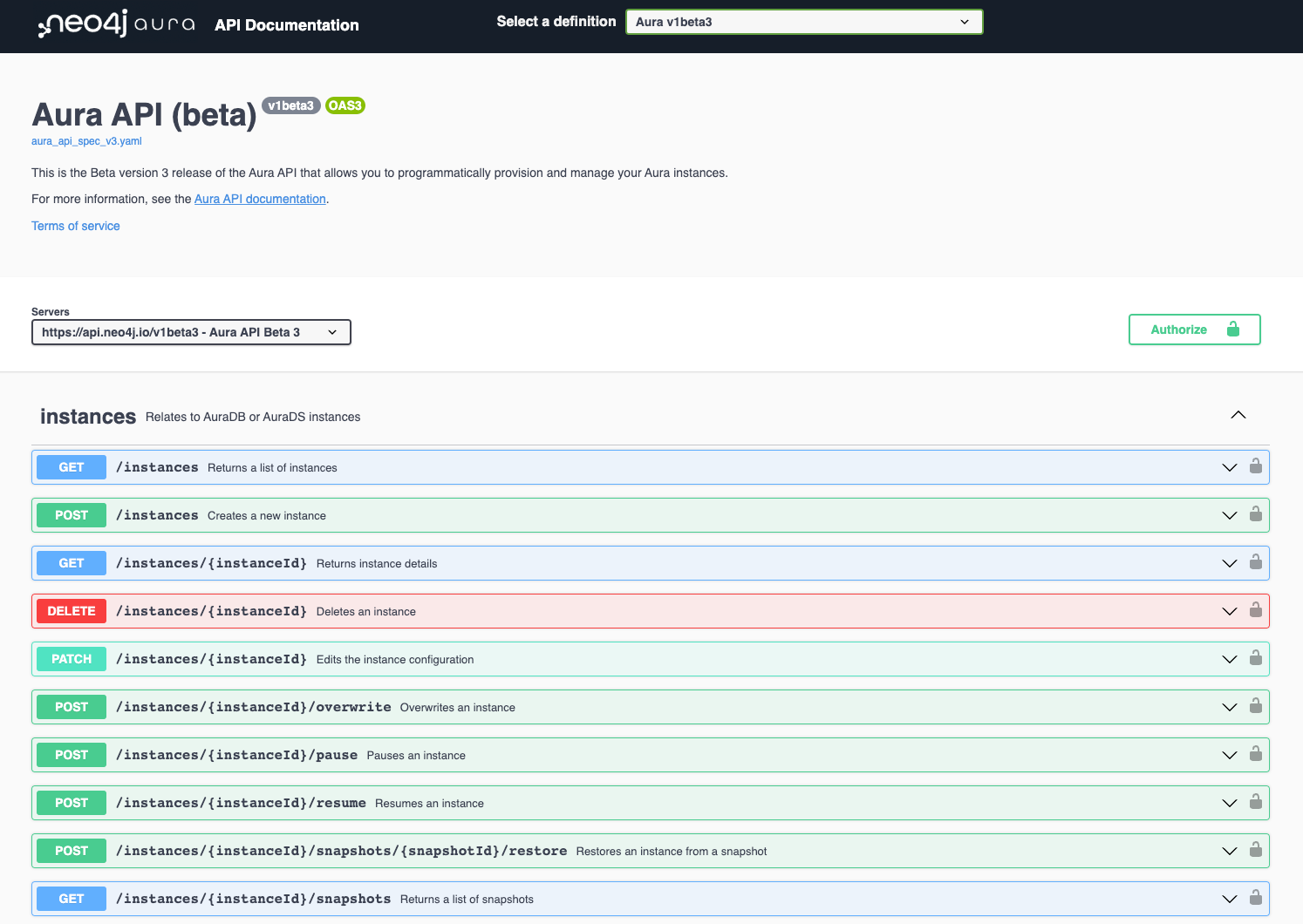Click lock icon on resume endpoint row

1255,801
